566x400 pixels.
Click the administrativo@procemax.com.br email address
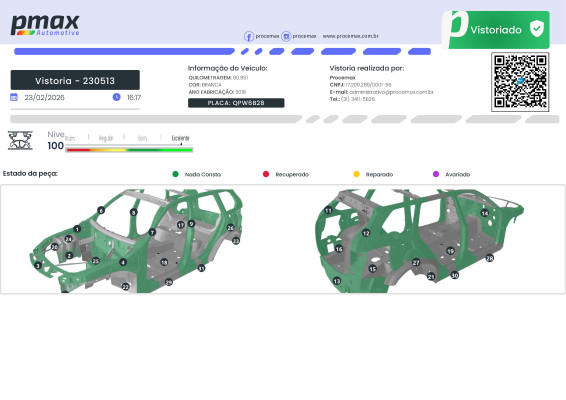(391, 92)
